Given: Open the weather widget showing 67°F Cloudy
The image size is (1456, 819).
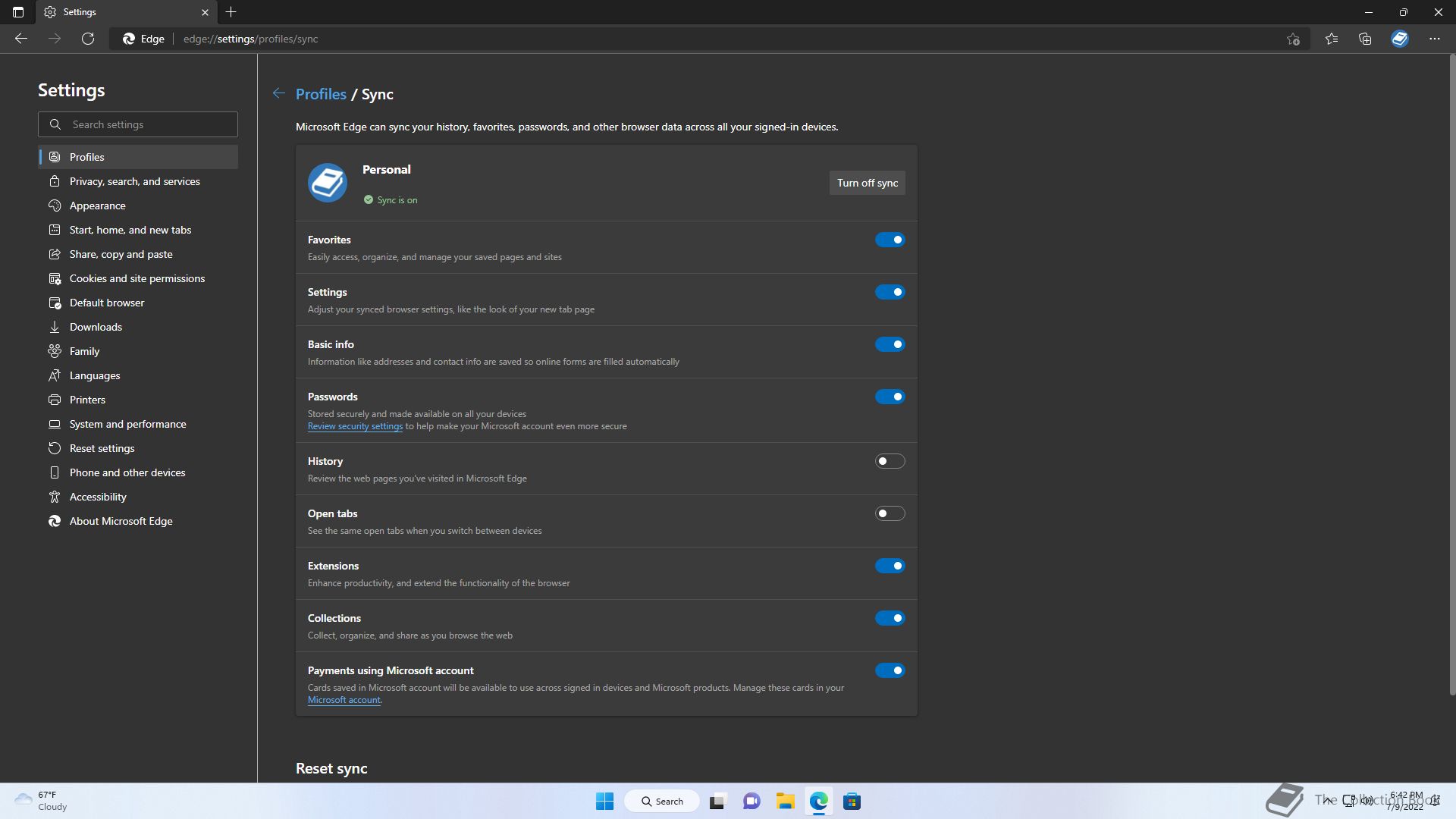Looking at the screenshot, I should tap(42, 801).
